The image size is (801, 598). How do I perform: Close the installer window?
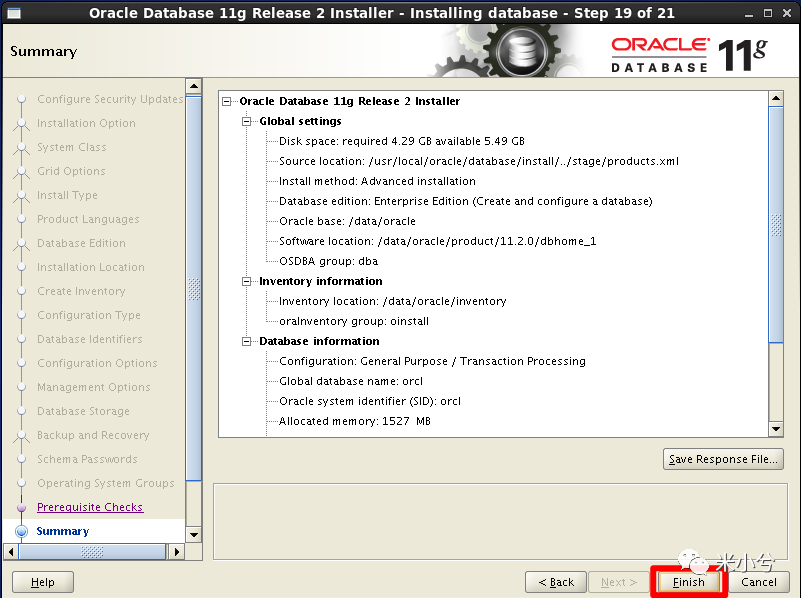pos(787,13)
